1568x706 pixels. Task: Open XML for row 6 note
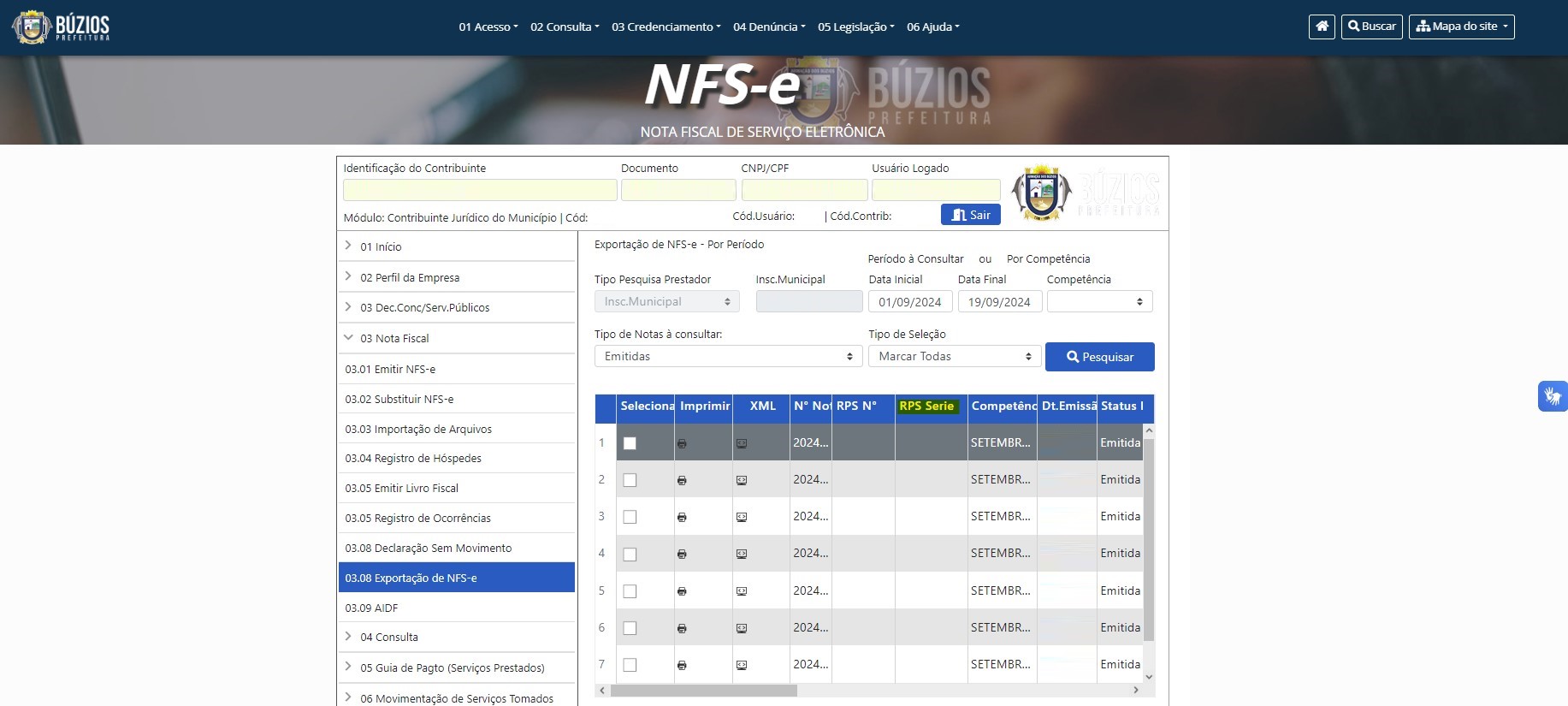click(742, 628)
